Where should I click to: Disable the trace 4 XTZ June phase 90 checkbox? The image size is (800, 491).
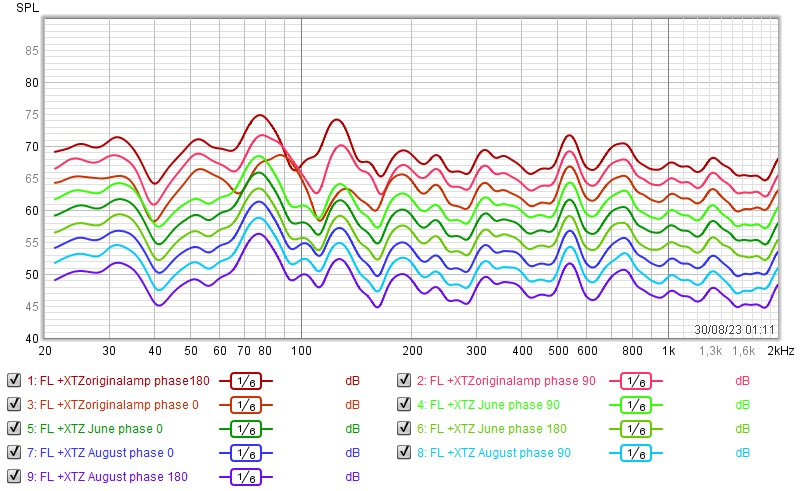tap(404, 404)
